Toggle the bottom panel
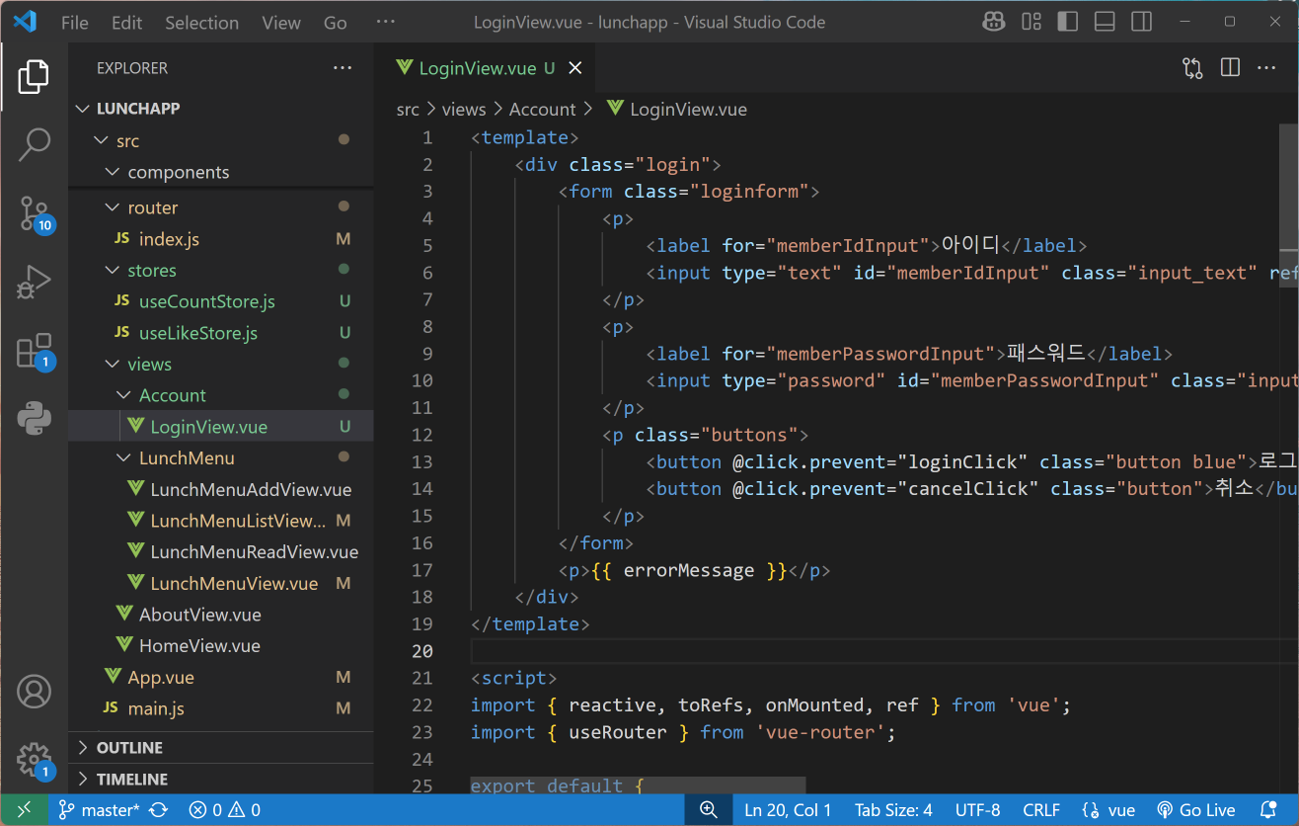Image resolution: width=1299 pixels, height=826 pixels. tap(1105, 22)
